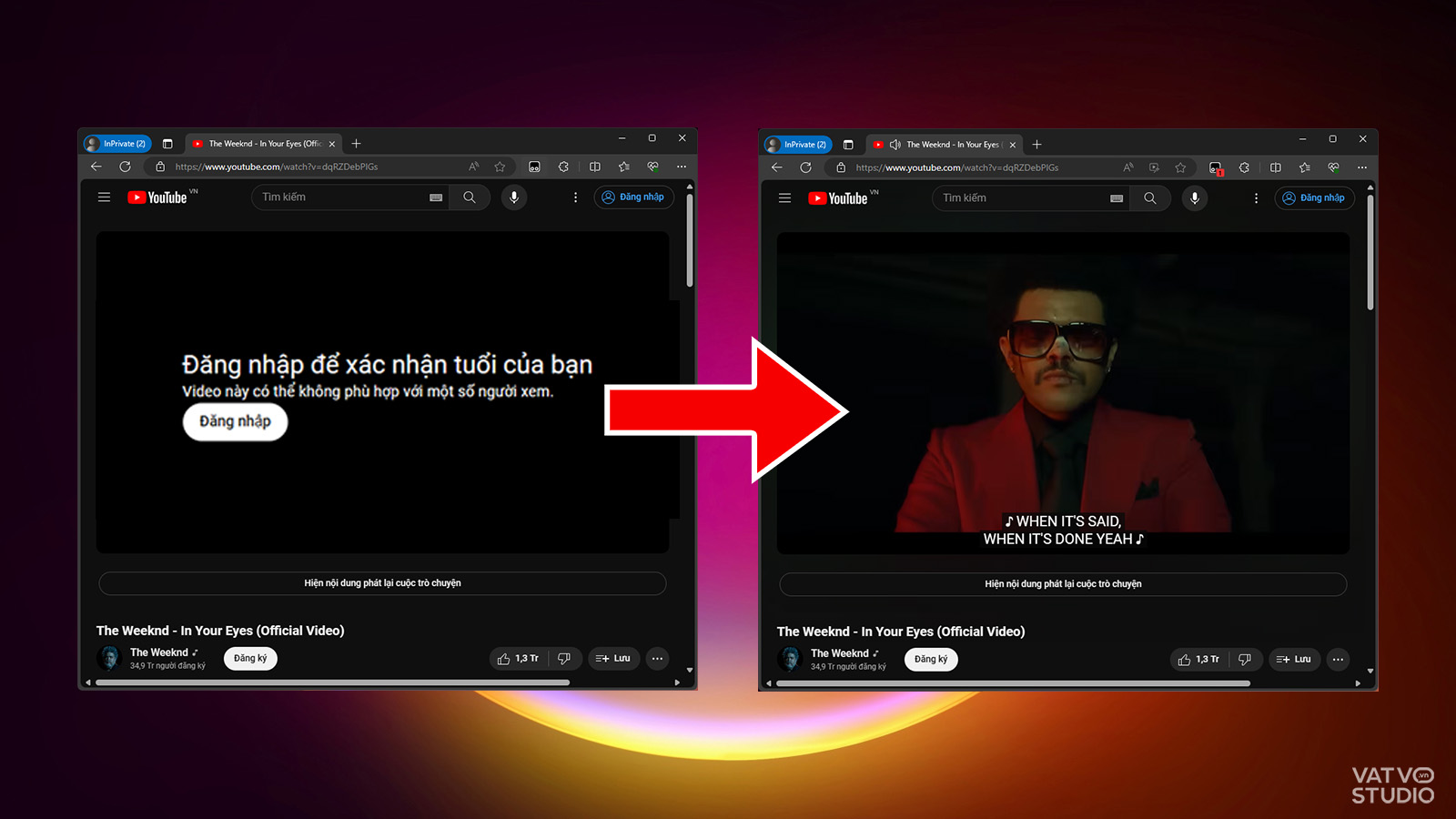
Task: Click address bar URL in right window
Action: 957,167
